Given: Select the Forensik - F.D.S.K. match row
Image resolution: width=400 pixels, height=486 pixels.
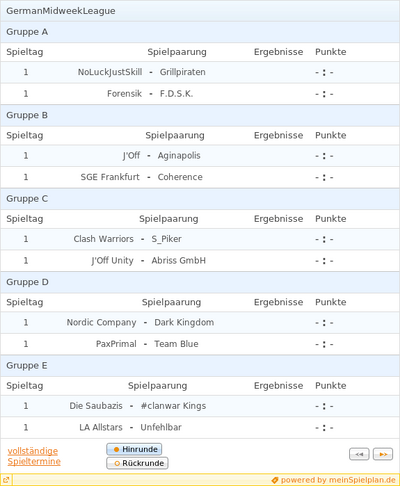Looking at the screenshot, I should (x=200, y=94).
